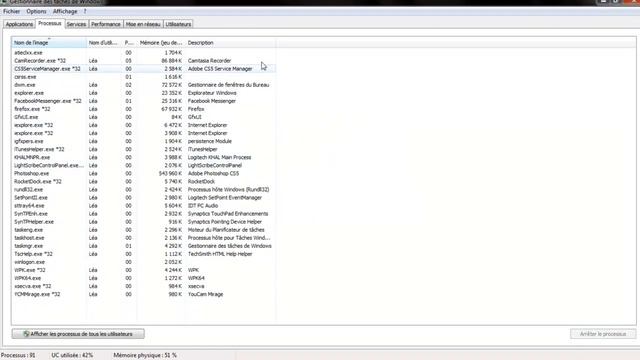Select the CamRecorder.exe *32 process

[x=144, y=60]
